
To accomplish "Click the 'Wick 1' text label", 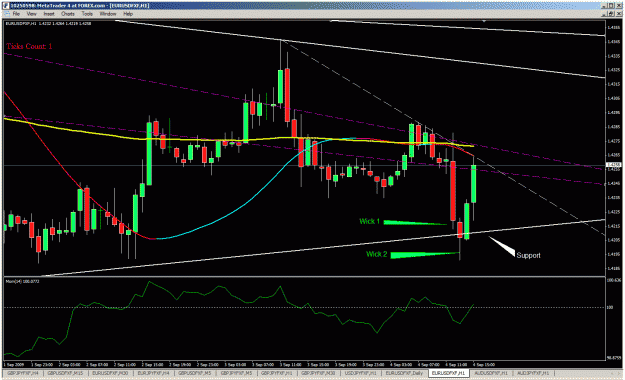I will [x=369, y=221].
